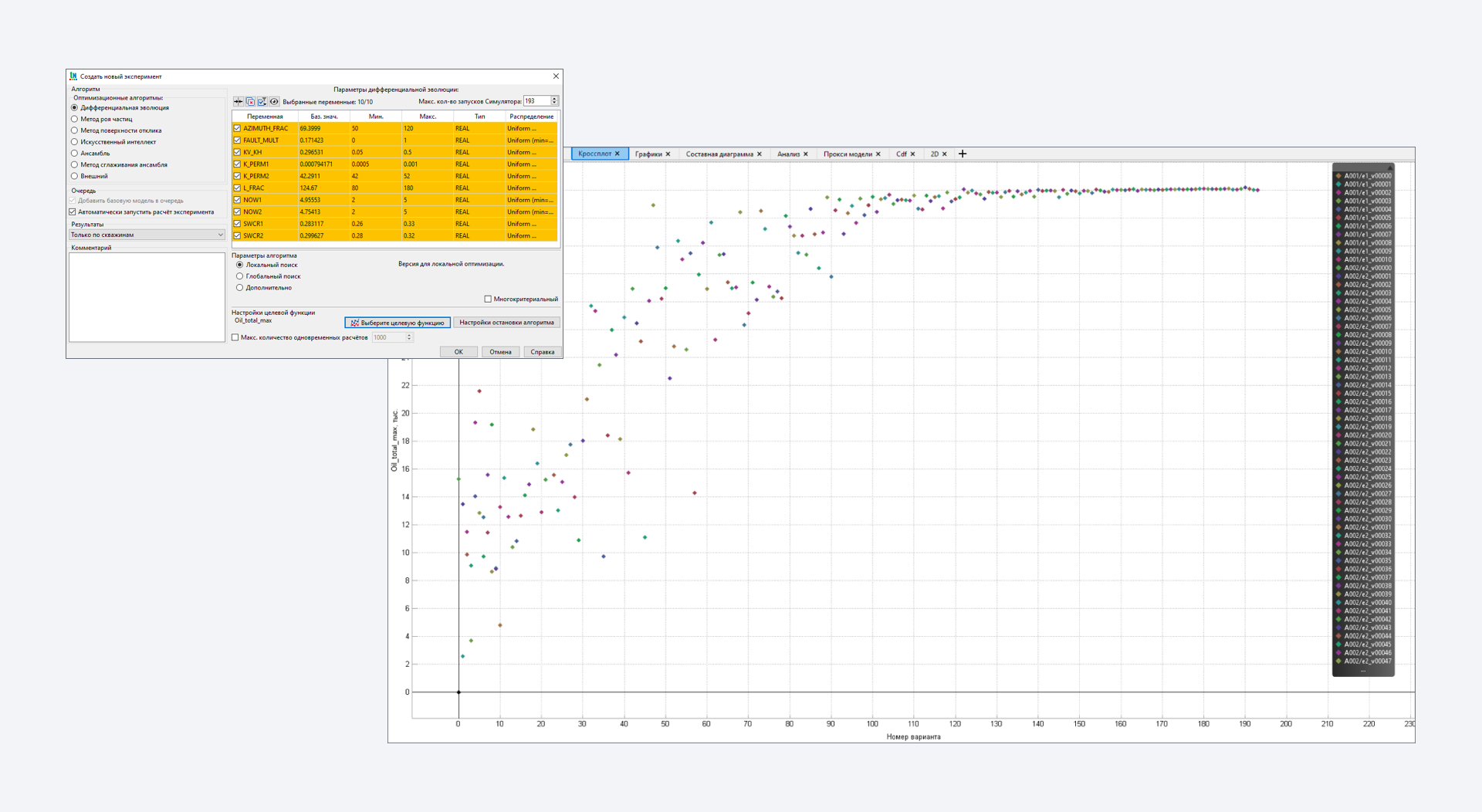Uncheck the KV_KH variable checkbox
This screenshot has width=1482, height=812.
coord(237,152)
